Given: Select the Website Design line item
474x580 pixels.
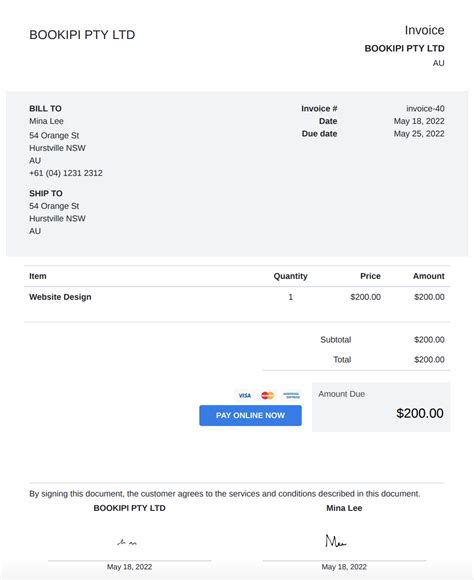Looking at the screenshot, I should pos(60,297).
